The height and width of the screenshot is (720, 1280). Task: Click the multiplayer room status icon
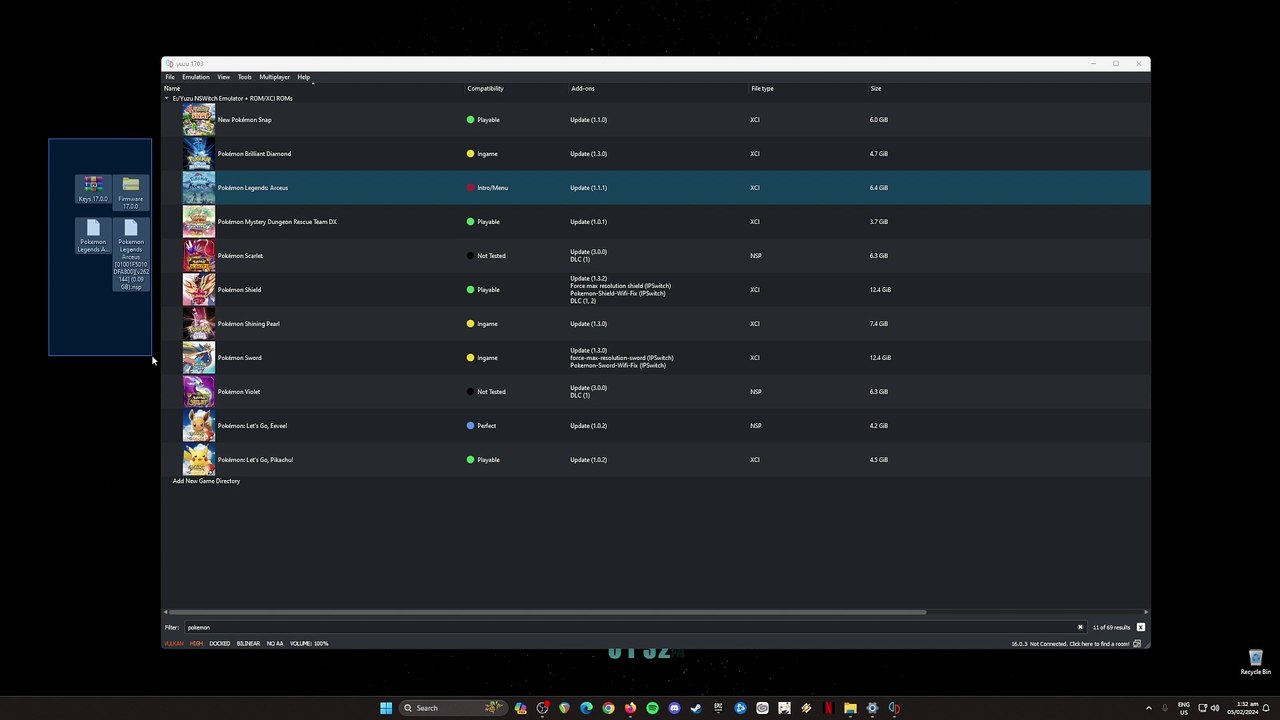tap(1137, 643)
